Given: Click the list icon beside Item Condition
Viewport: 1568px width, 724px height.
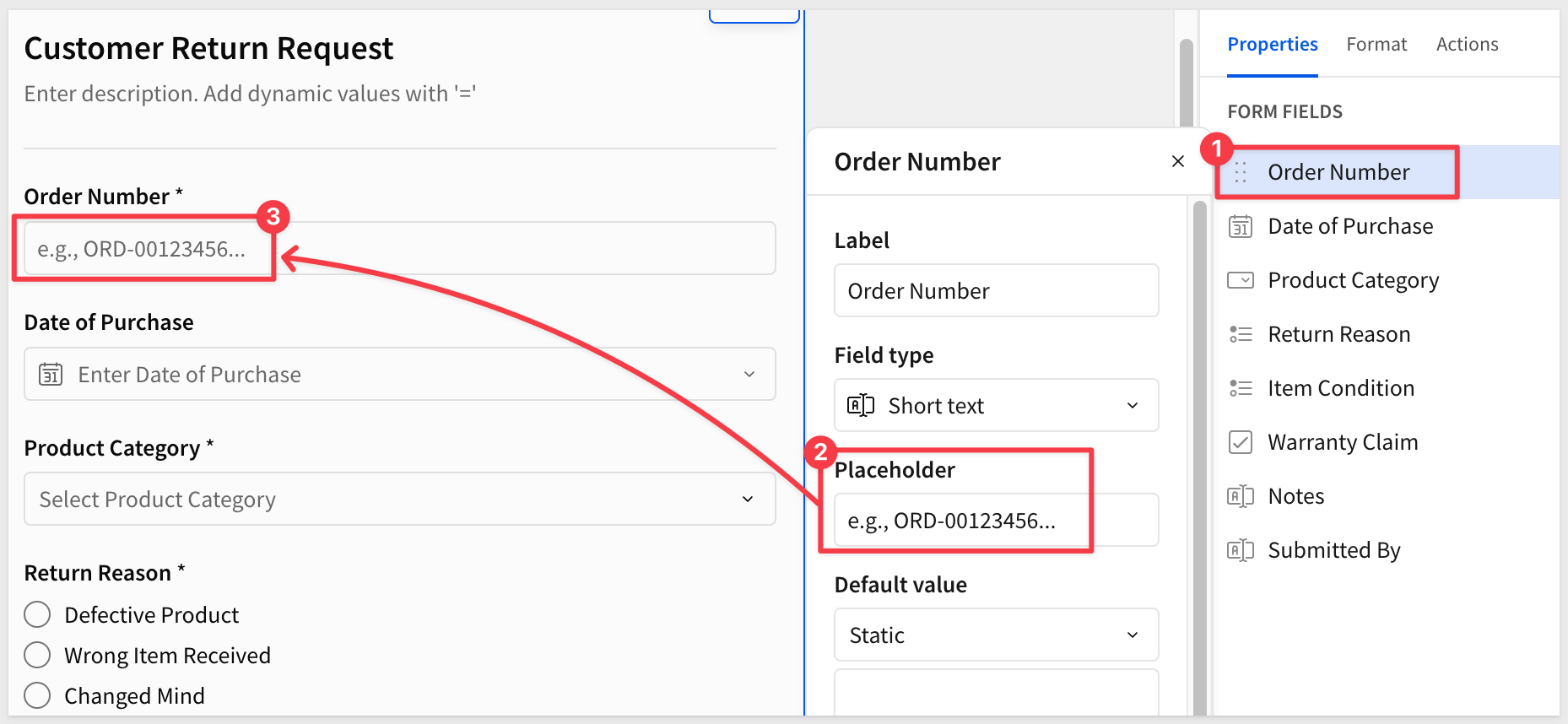Looking at the screenshot, I should click(x=1240, y=388).
